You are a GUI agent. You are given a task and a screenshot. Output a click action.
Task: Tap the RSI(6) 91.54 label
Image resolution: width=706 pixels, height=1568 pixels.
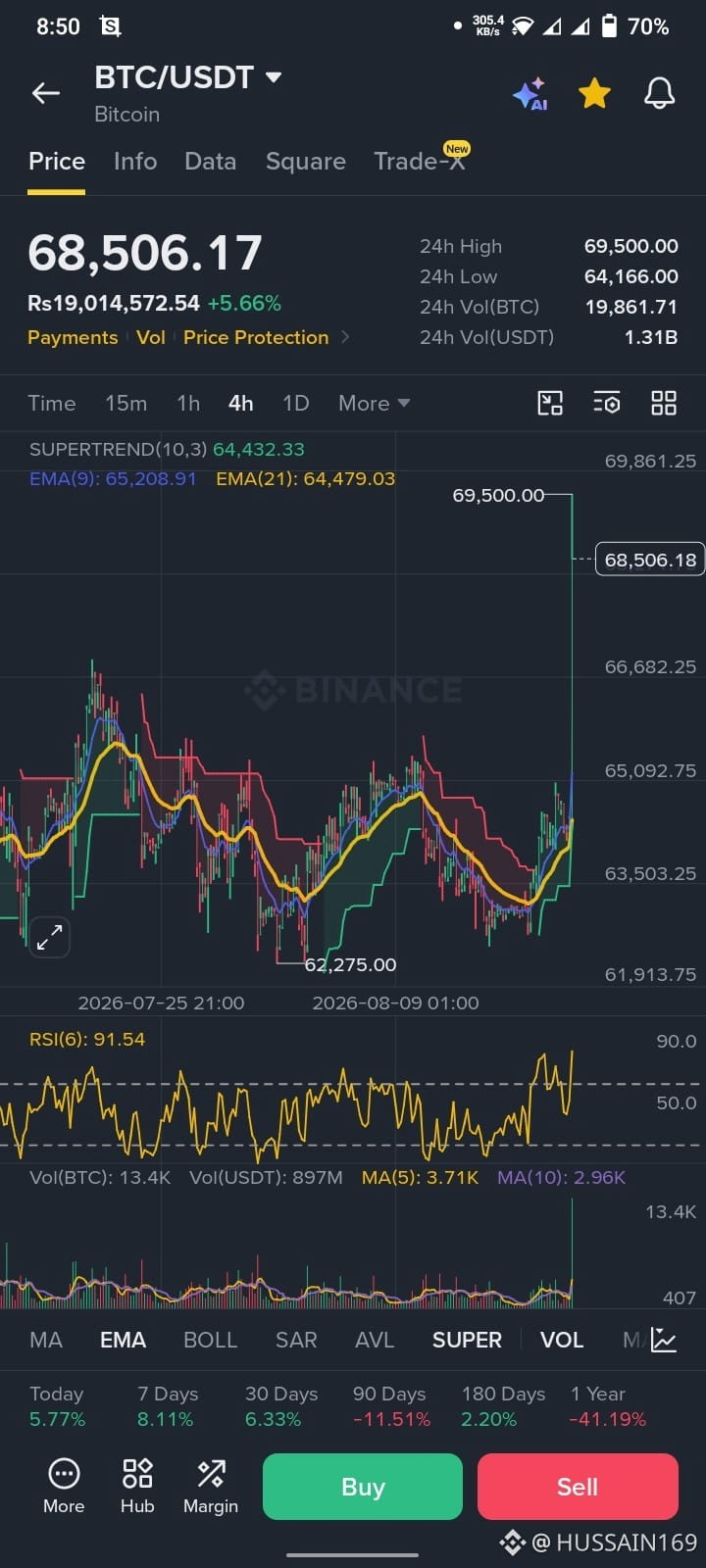(x=87, y=1039)
